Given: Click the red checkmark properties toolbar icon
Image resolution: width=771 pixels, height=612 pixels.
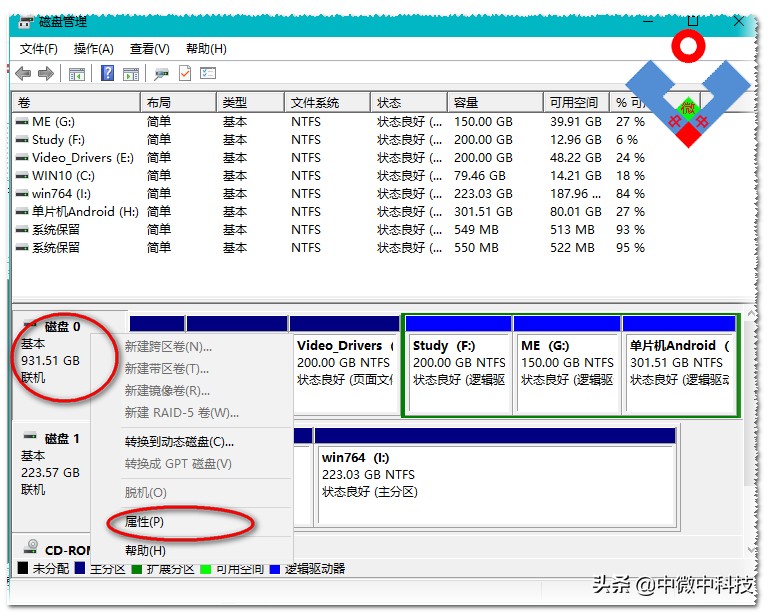Looking at the screenshot, I should [x=185, y=73].
